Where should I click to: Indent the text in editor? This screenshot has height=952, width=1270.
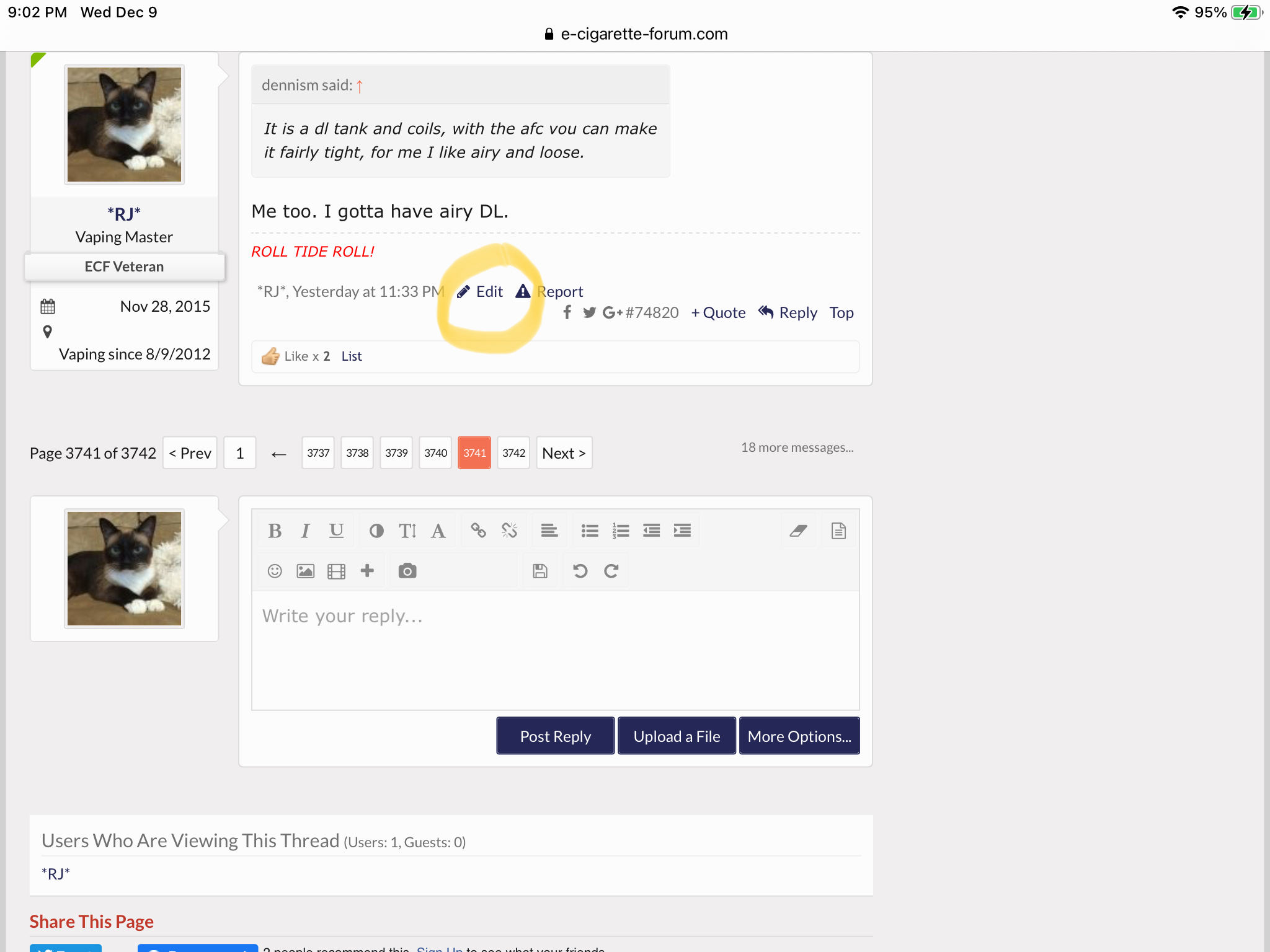682,531
